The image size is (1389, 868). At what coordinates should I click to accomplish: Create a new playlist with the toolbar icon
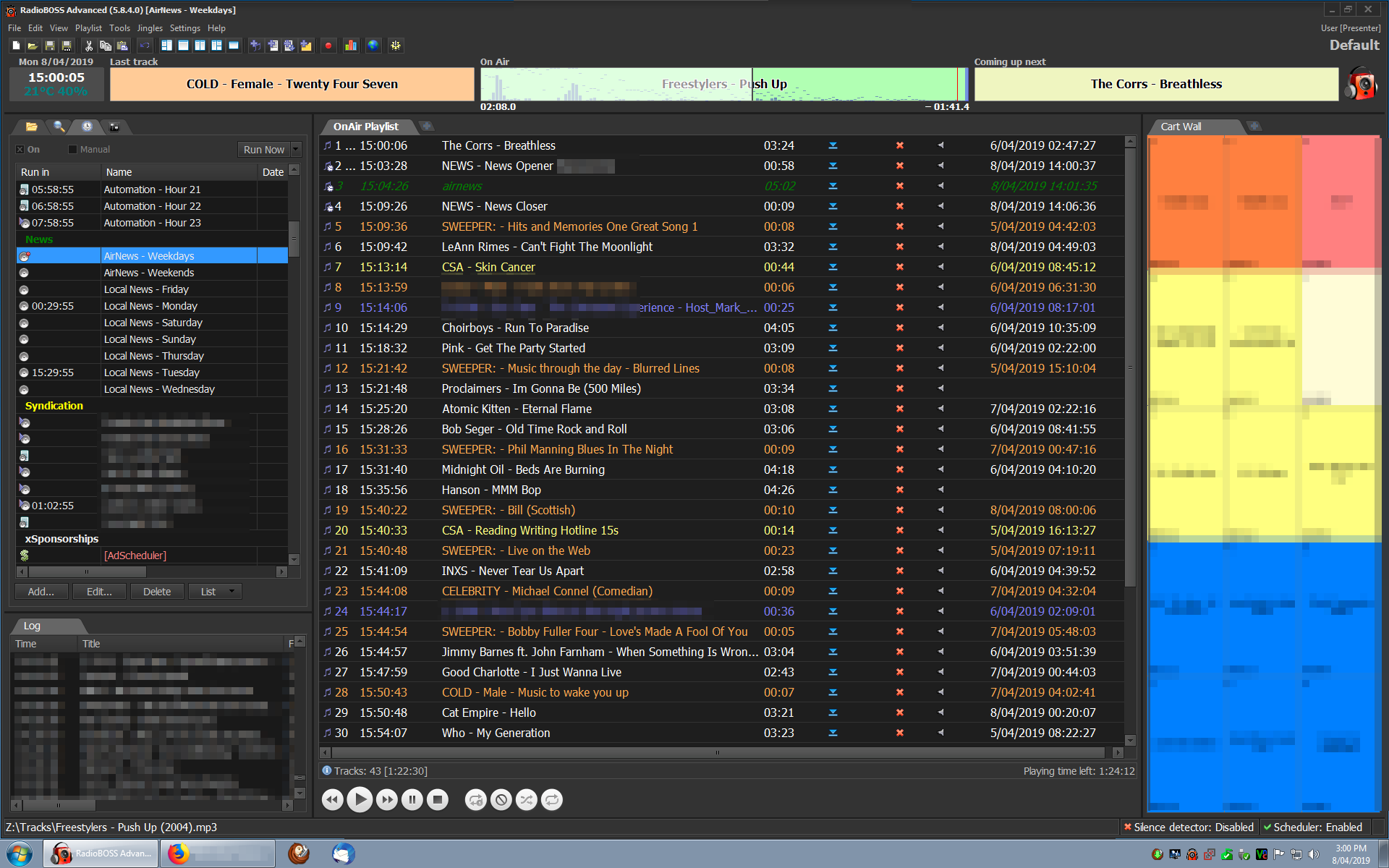(16, 46)
